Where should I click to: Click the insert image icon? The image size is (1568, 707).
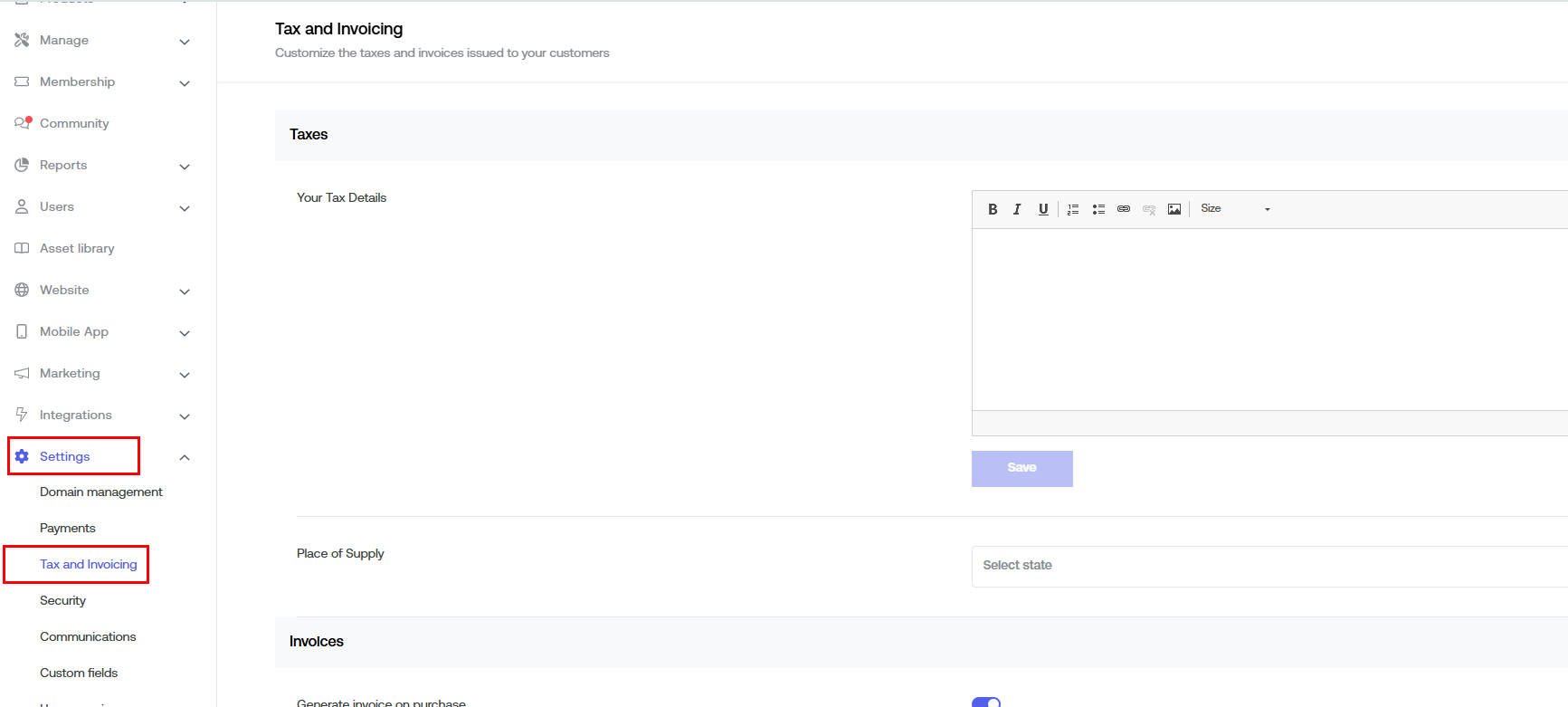[x=1174, y=209]
